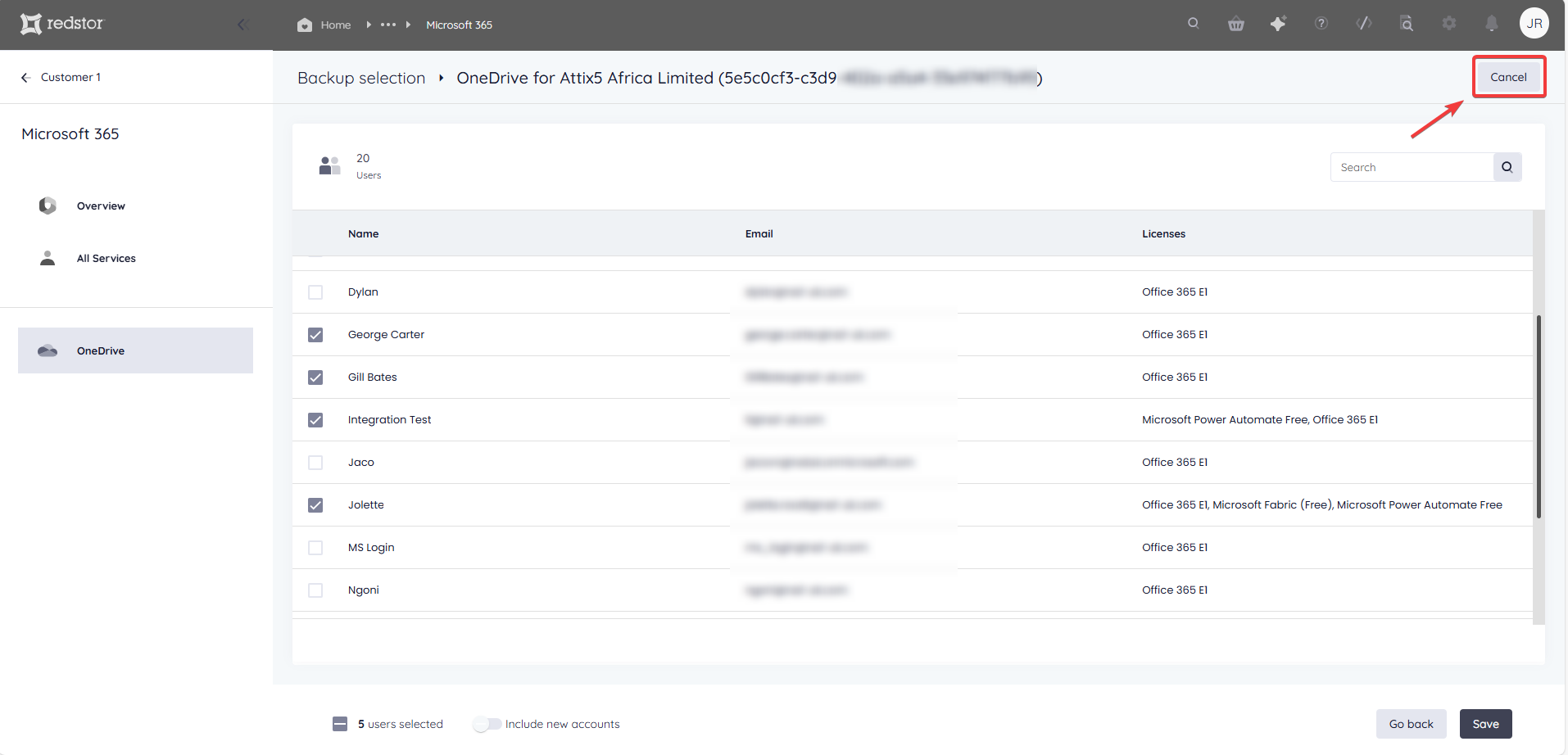Tick the checkbox for Ngoni

[315, 590]
